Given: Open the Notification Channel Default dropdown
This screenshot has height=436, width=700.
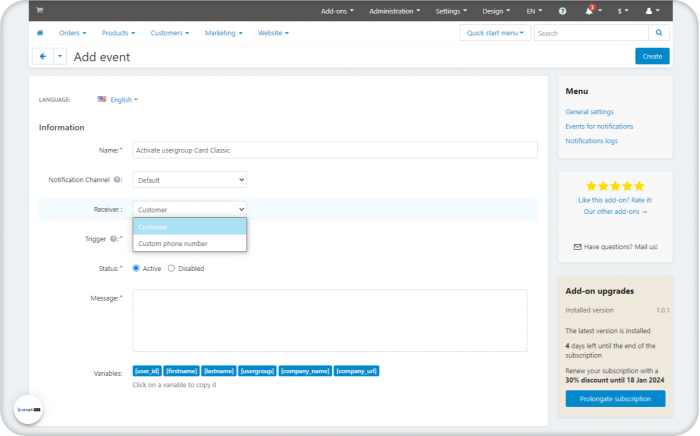Looking at the screenshot, I should (x=189, y=180).
